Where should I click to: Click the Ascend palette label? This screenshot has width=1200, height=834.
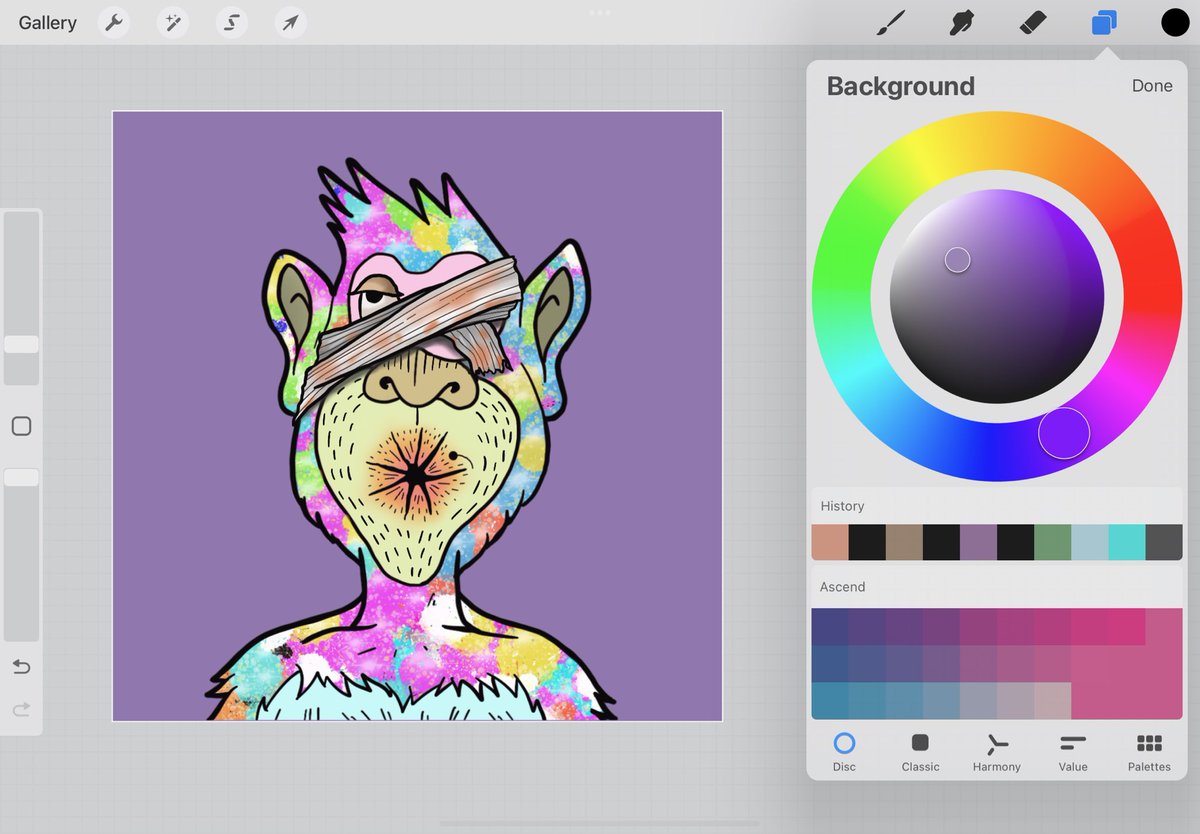point(842,586)
